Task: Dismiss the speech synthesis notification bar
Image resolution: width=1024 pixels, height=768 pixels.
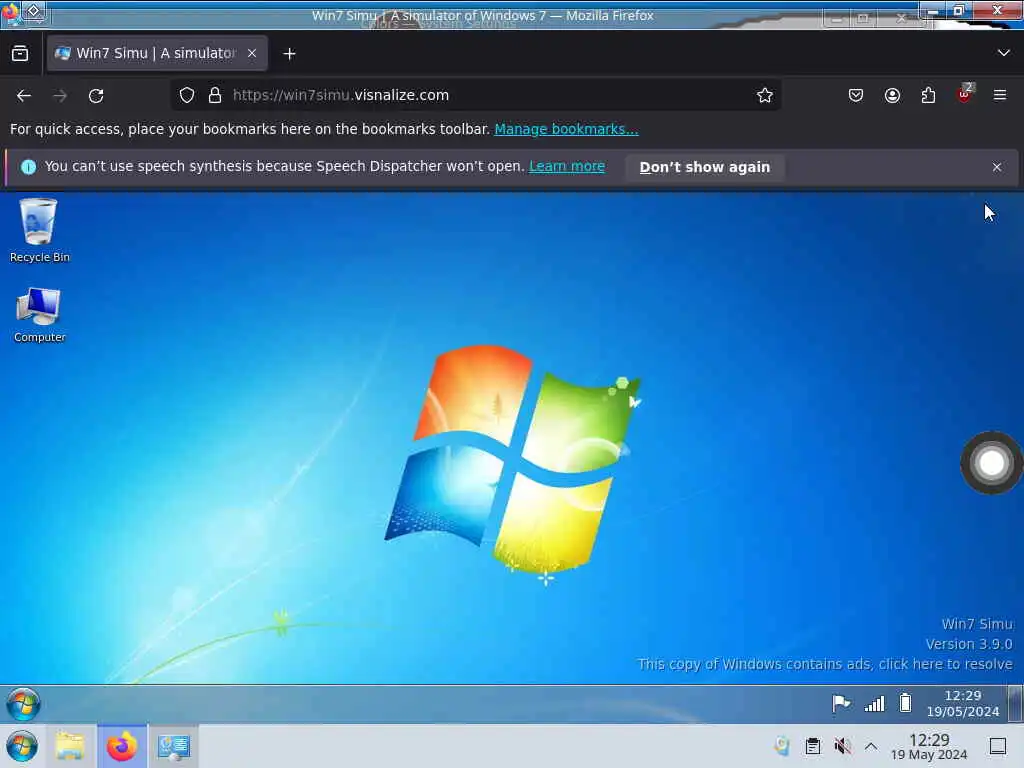Action: [x=997, y=167]
